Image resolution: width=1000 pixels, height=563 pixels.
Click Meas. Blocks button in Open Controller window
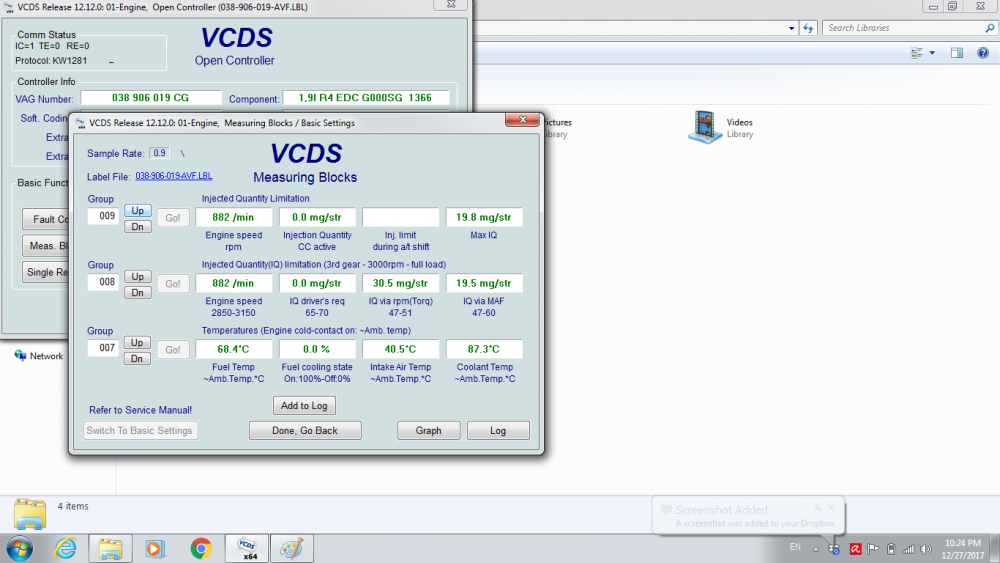46,245
